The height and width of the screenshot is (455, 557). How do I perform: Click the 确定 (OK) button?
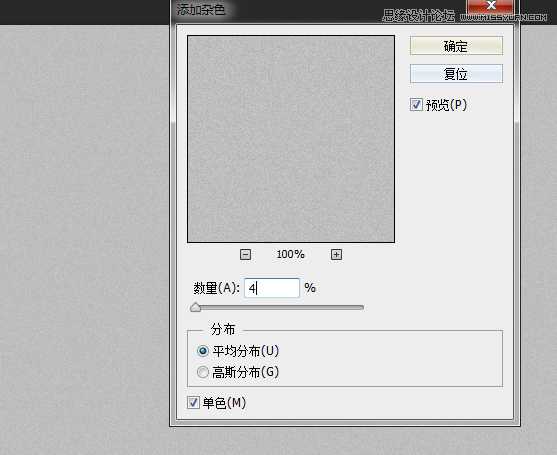pyautogui.click(x=456, y=46)
